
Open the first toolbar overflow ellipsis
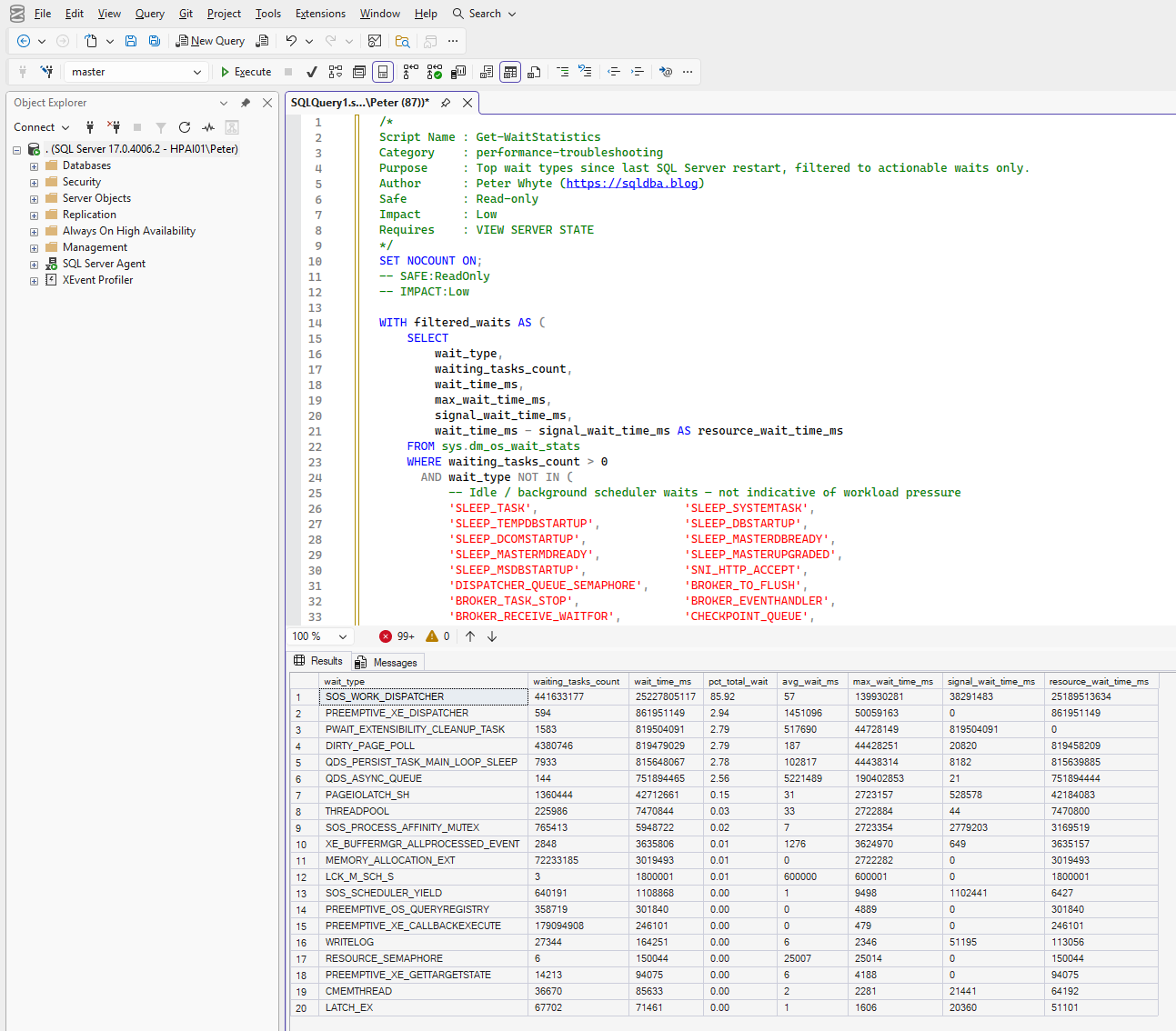point(453,41)
